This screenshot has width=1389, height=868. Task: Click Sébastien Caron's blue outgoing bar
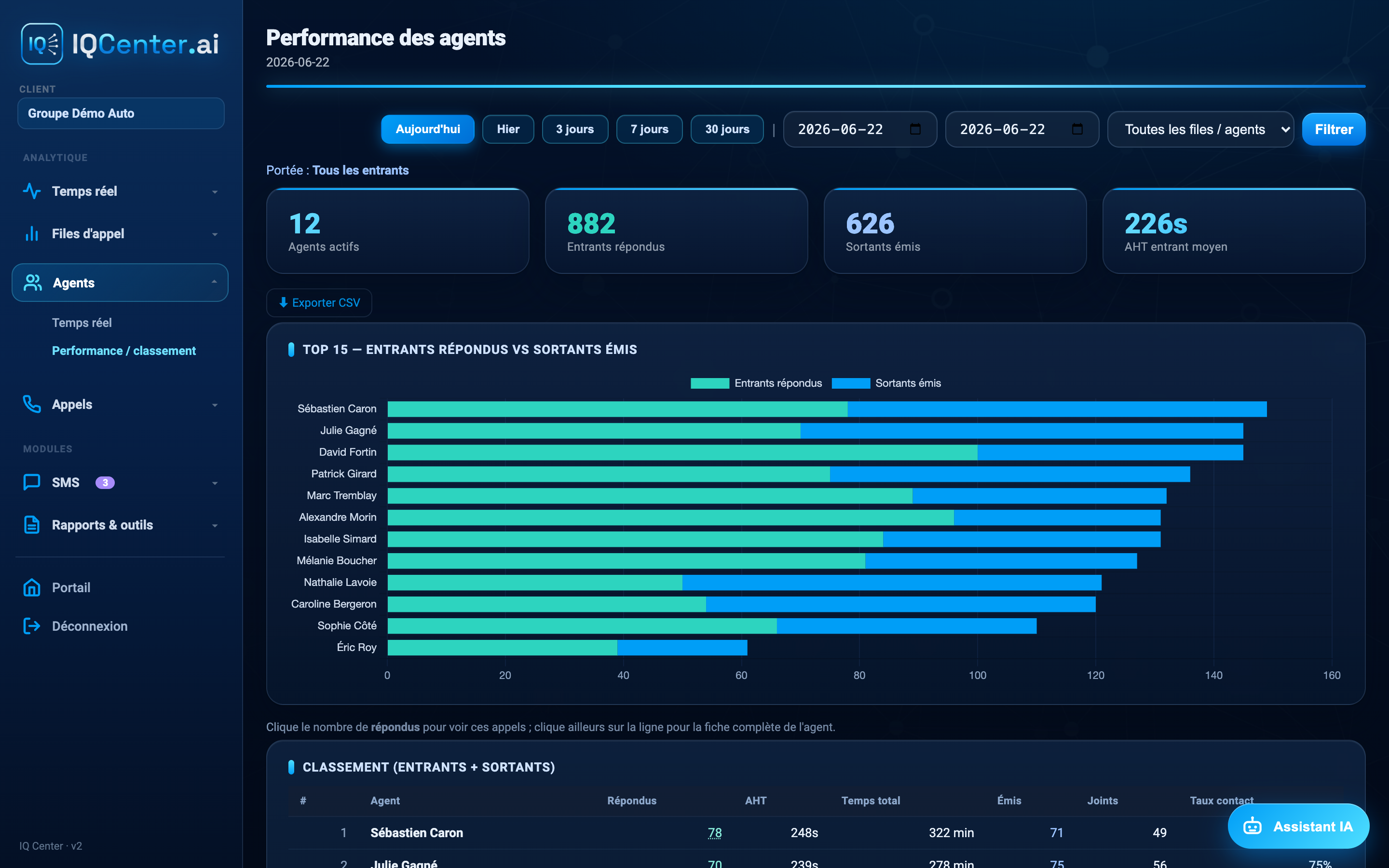1057,409
